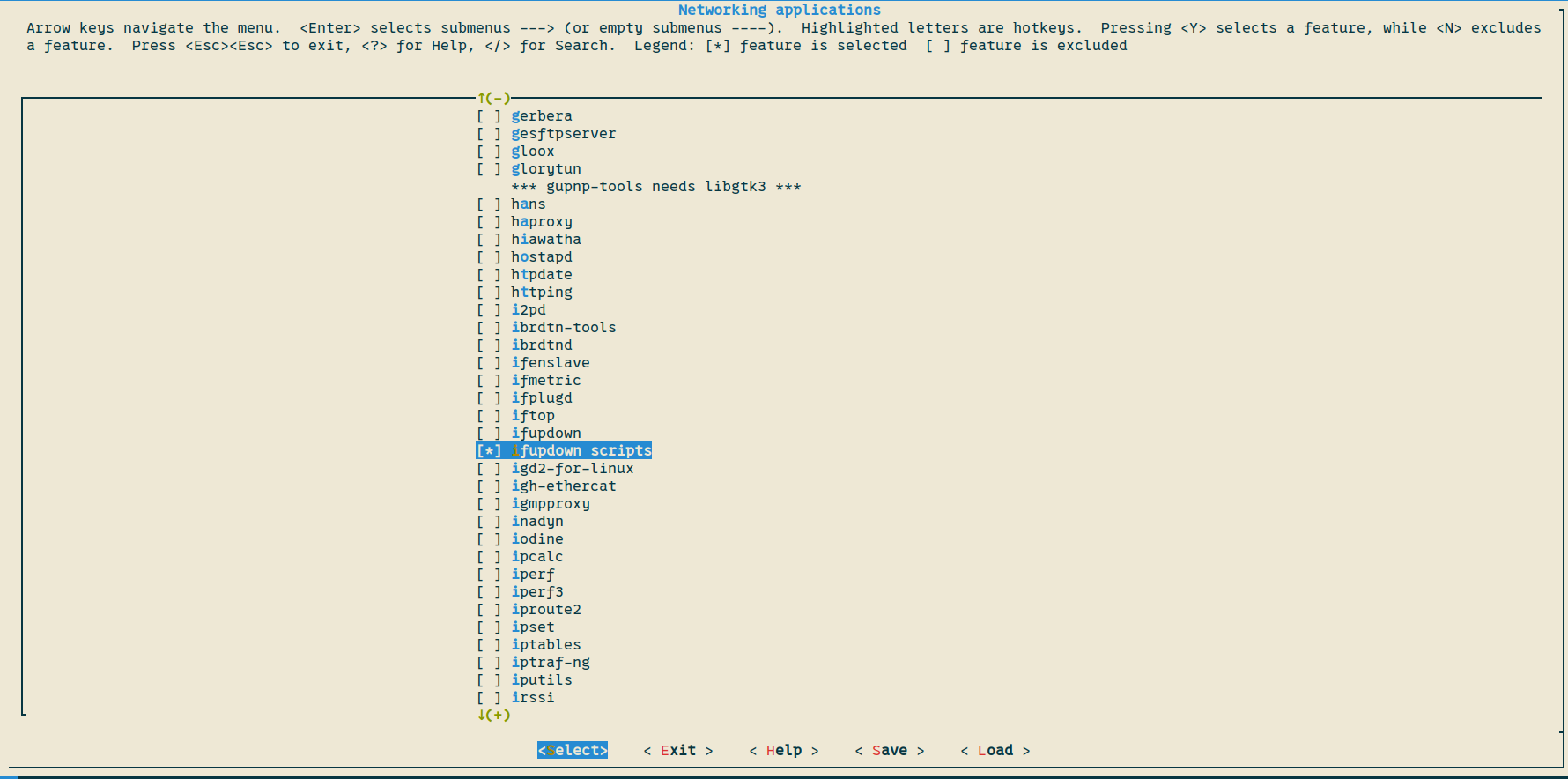The width and height of the screenshot is (1568, 779).
Task: Select the igd2-for-linux entry
Action: coord(573,469)
